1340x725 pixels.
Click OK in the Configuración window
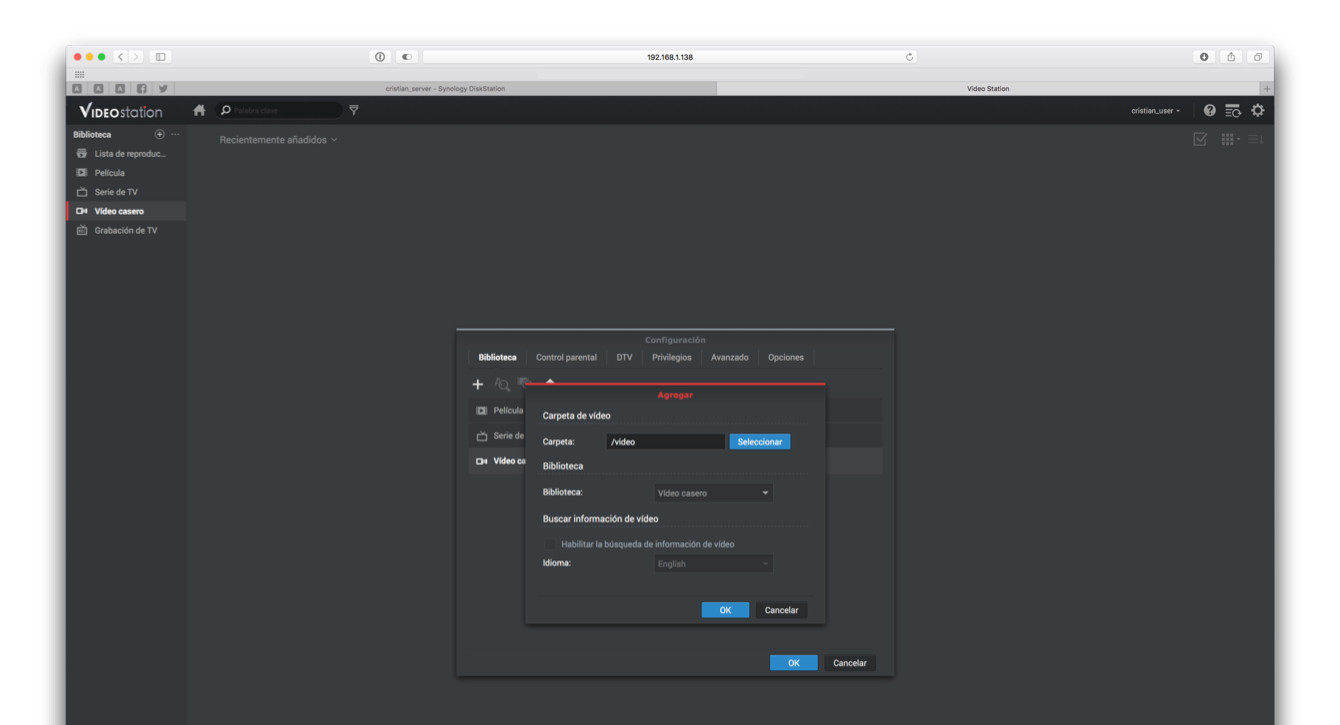pyautogui.click(x=793, y=663)
